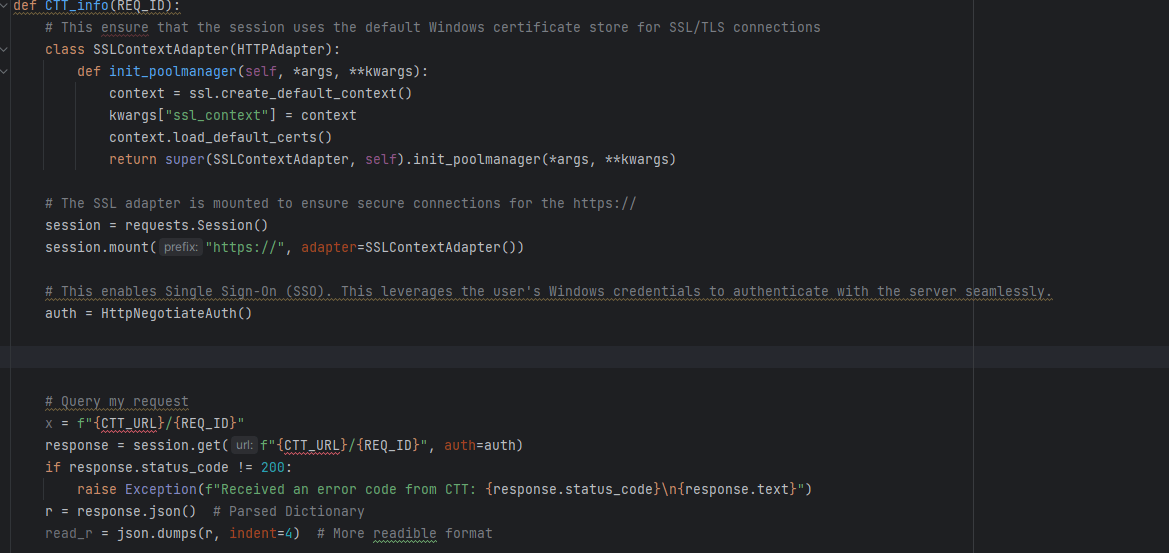This screenshot has height=553, width=1169.
Task: Click the prefix: inlay hint
Action: [181, 247]
